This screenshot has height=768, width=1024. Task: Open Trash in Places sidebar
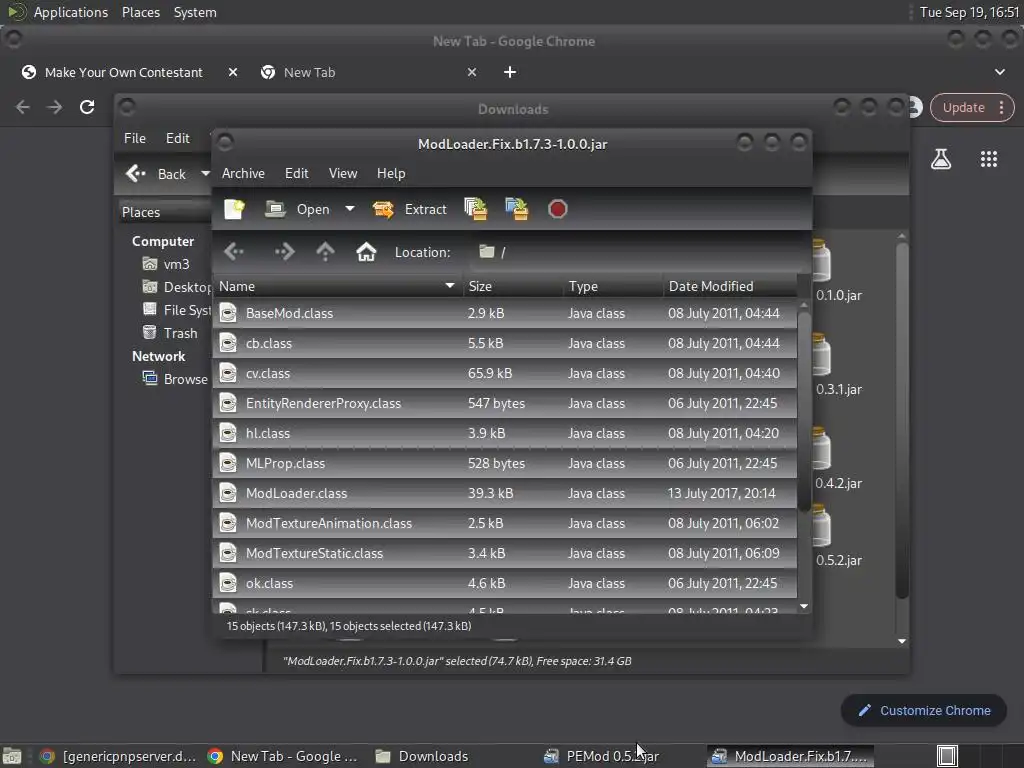pyautogui.click(x=170, y=332)
